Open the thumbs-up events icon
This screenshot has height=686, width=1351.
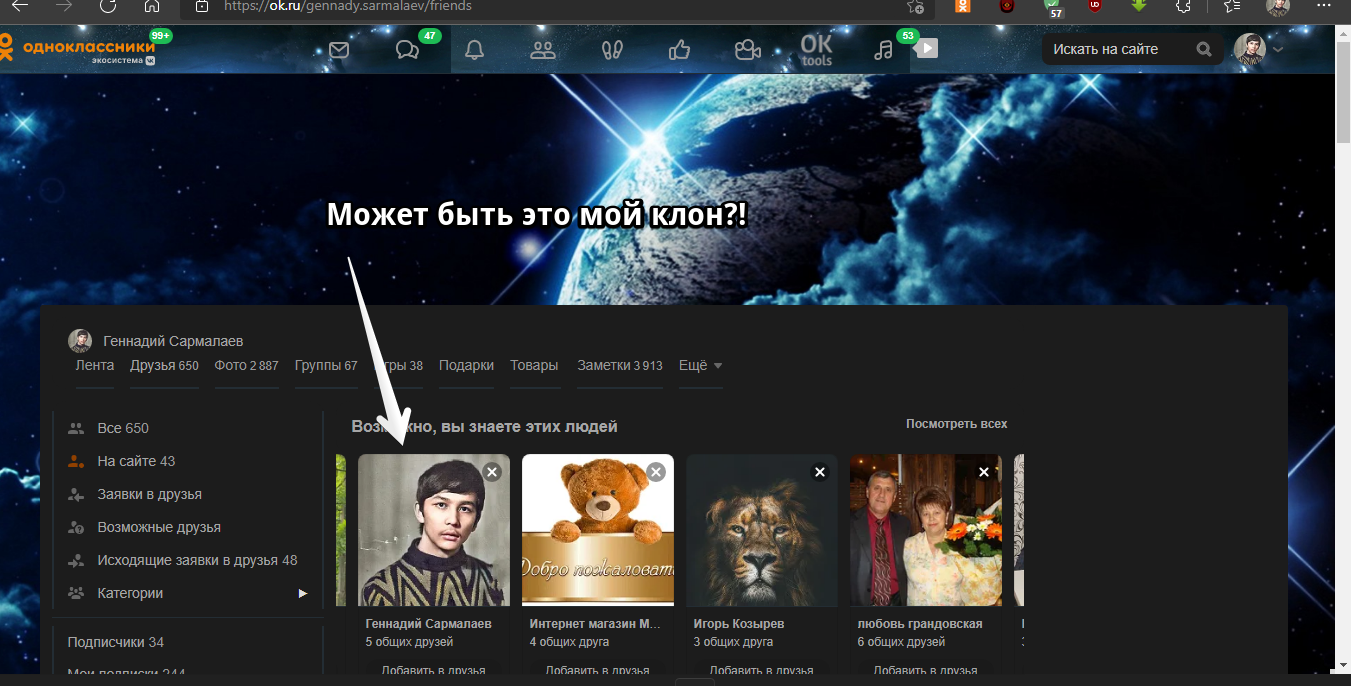[679, 50]
